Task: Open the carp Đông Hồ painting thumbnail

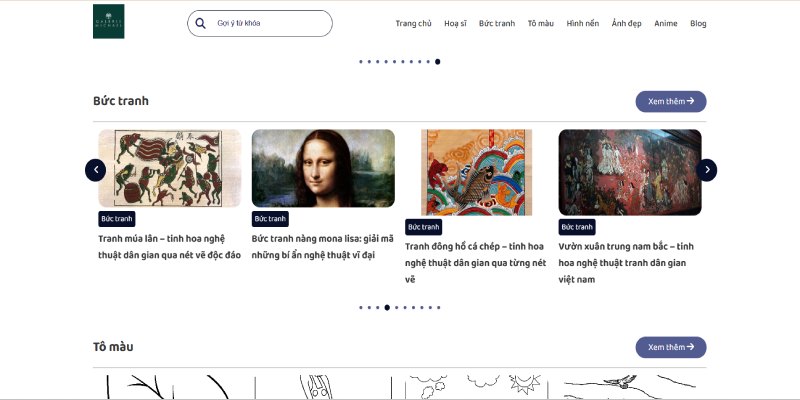Action: [477, 172]
